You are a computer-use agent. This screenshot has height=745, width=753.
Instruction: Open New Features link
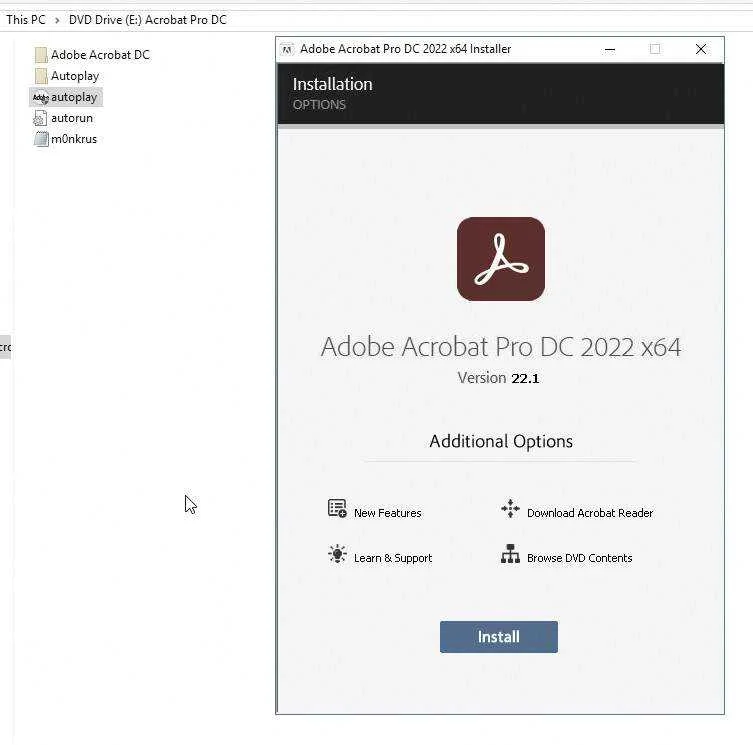(x=388, y=513)
